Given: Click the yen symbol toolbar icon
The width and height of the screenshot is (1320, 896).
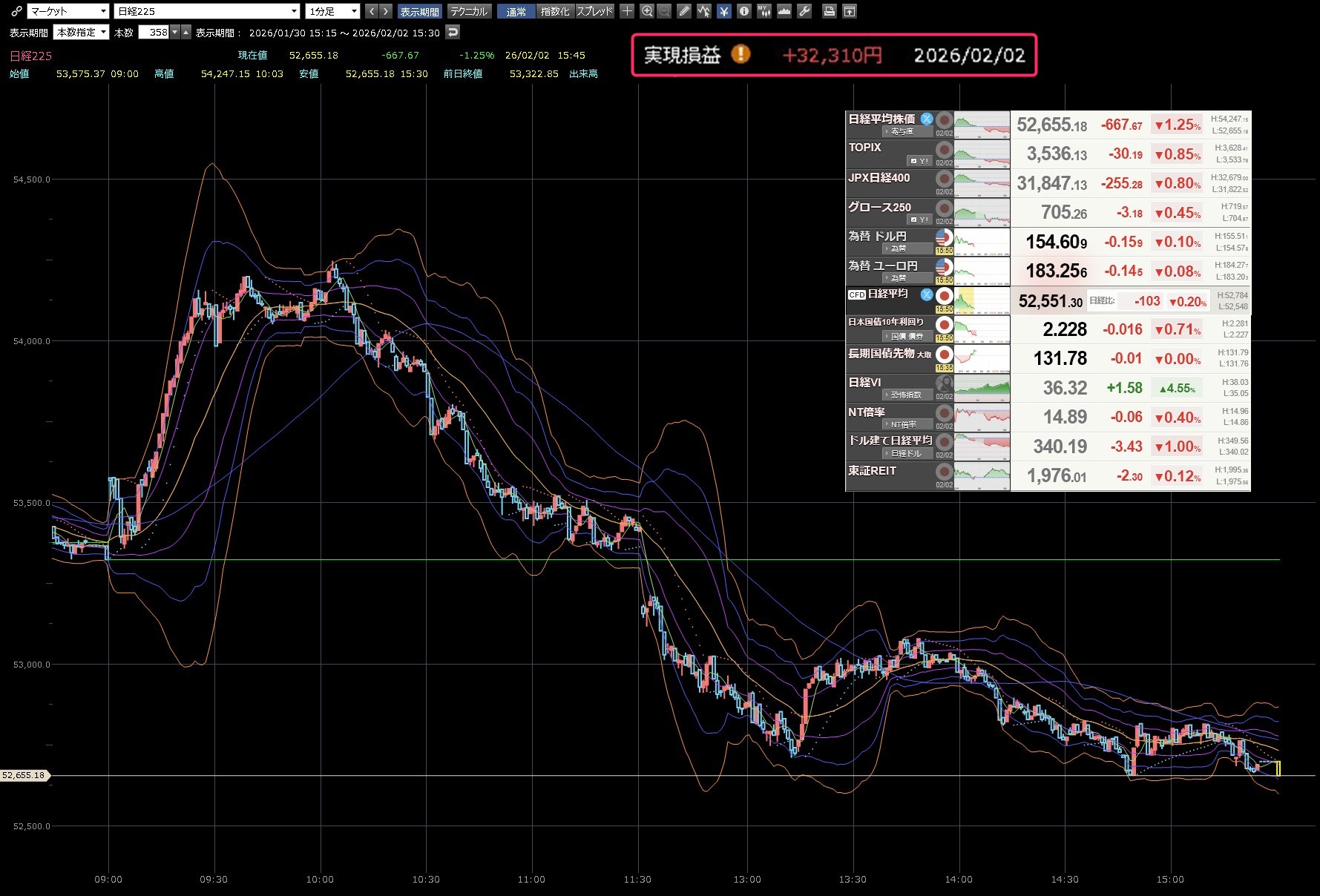Looking at the screenshot, I should tap(723, 11).
